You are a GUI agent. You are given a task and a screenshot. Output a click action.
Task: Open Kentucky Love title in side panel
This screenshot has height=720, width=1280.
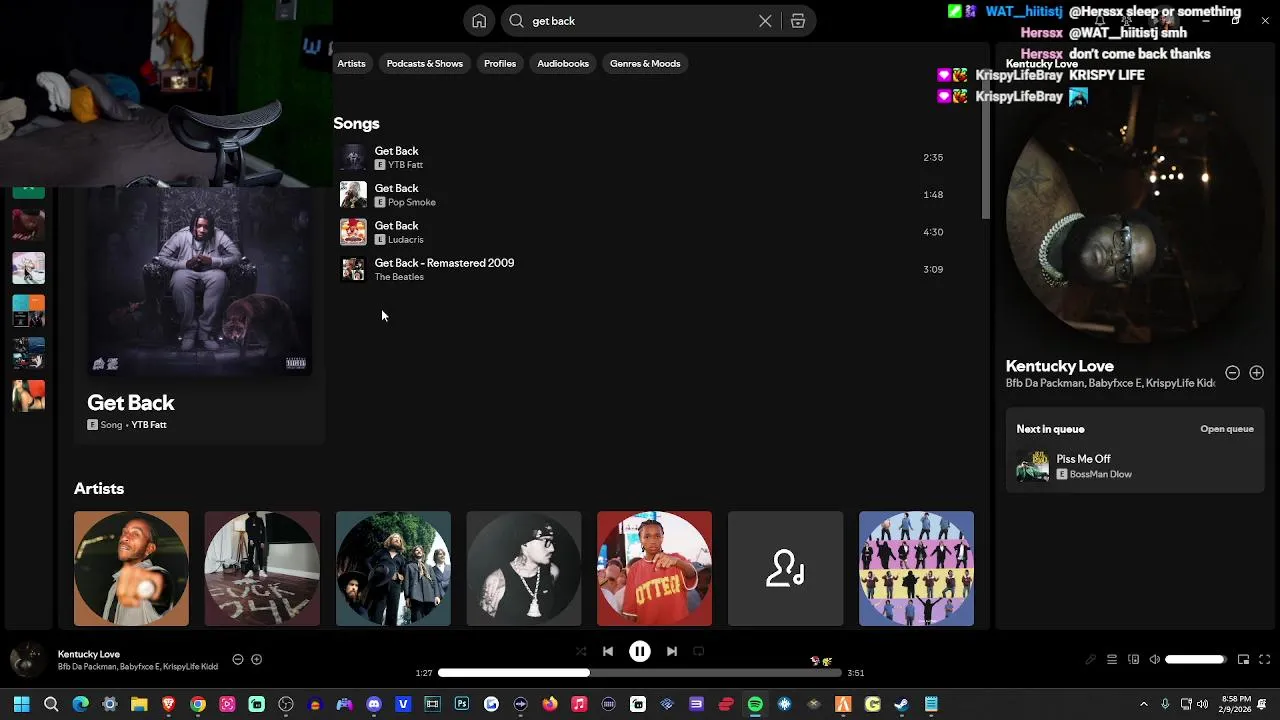[1060, 366]
